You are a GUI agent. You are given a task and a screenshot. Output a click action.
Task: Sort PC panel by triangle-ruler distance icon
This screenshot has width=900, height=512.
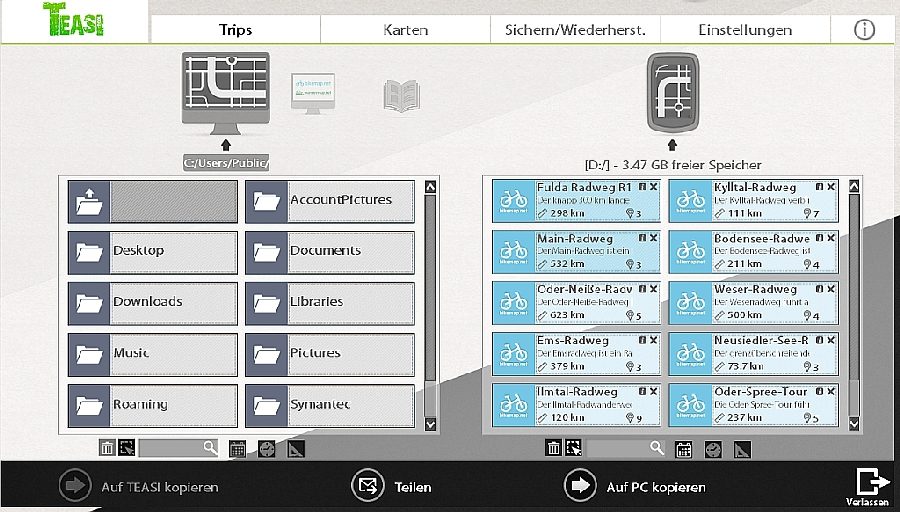point(296,449)
